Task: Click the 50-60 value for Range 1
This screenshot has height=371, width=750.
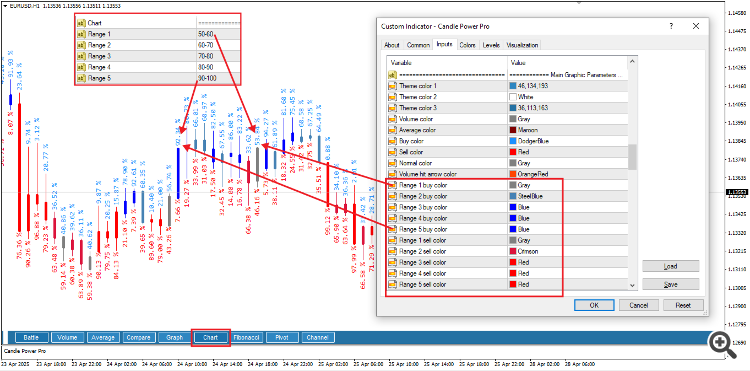Action: point(206,34)
